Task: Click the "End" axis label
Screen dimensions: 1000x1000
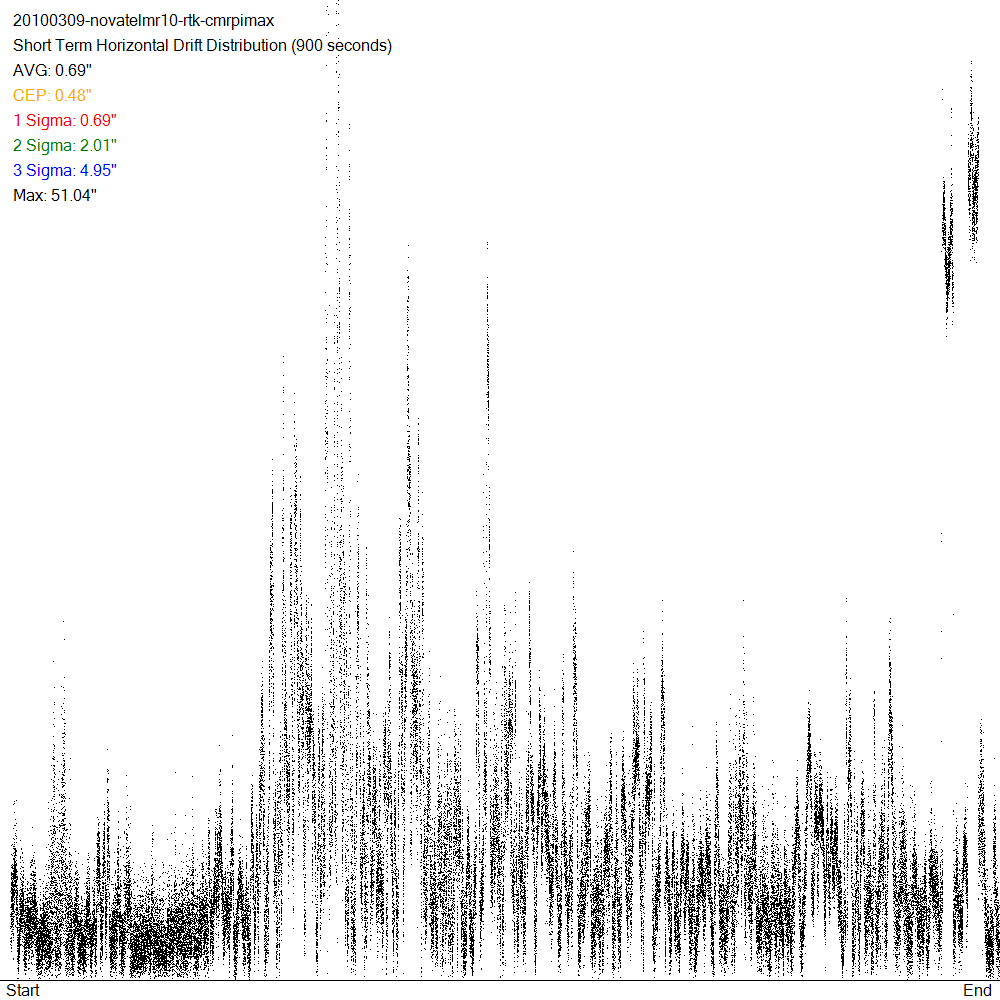Action: 977,990
